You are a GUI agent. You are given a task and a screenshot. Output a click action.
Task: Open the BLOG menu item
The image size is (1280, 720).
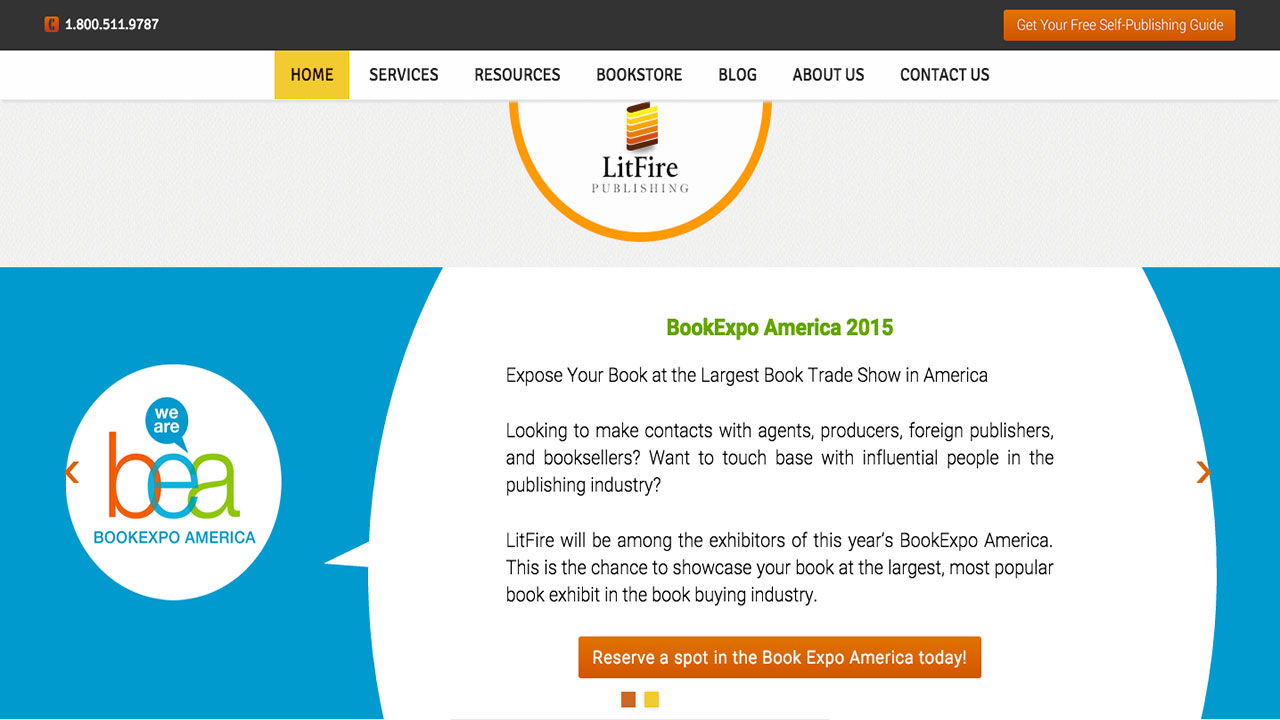coord(737,74)
